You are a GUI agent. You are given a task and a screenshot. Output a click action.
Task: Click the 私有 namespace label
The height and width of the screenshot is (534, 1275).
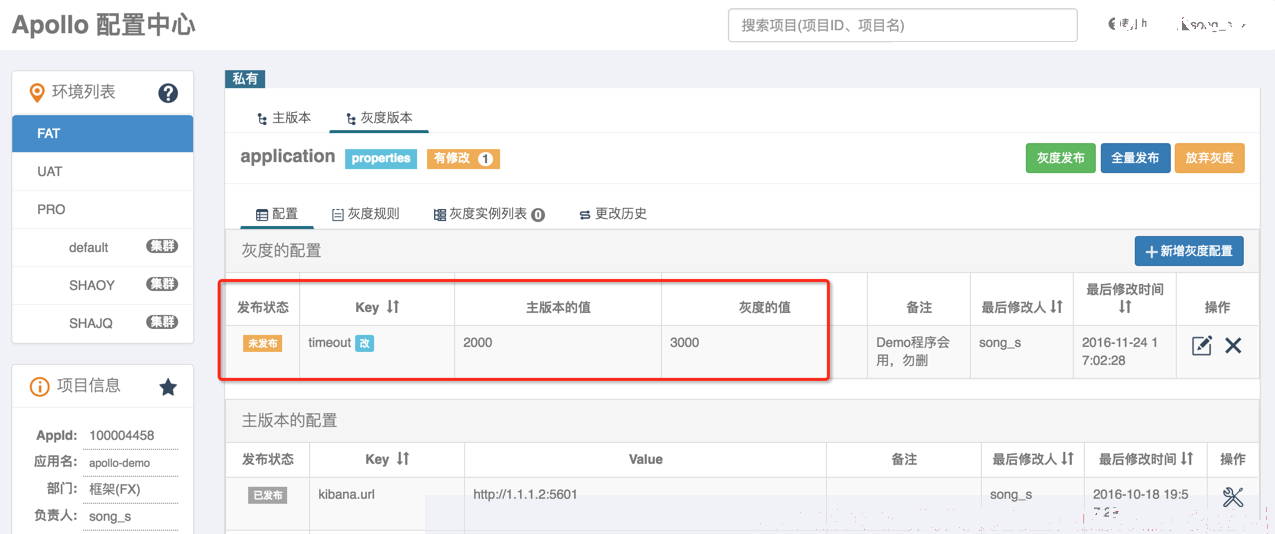245,78
